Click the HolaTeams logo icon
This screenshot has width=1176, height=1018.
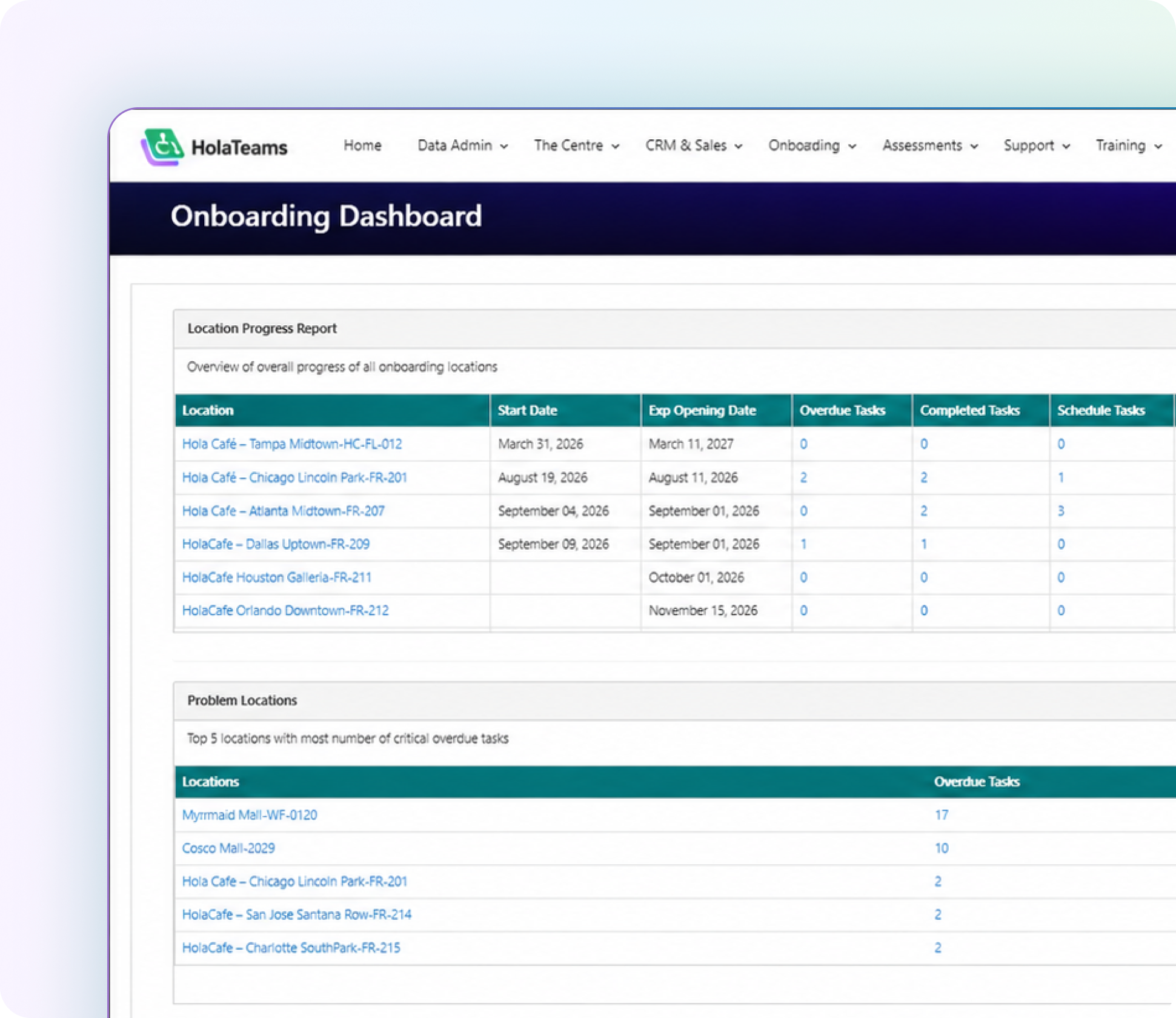[x=162, y=147]
